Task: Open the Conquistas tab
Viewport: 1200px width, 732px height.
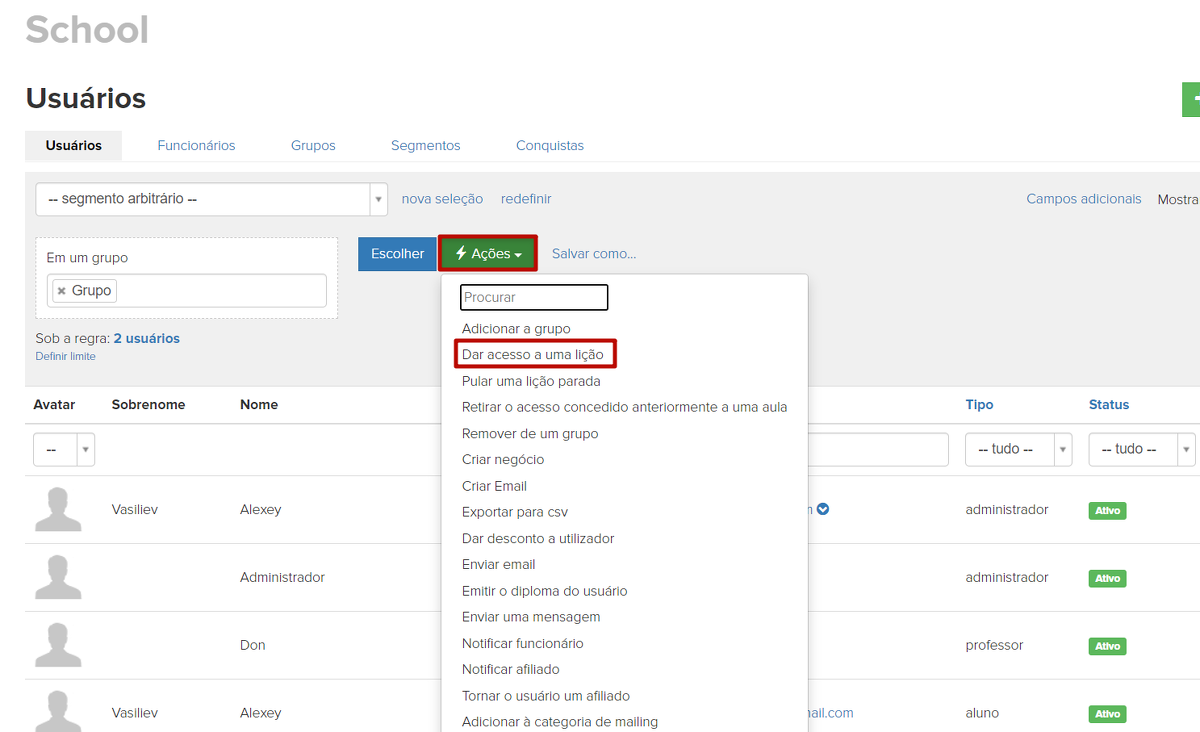Action: pyautogui.click(x=549, y=145)
